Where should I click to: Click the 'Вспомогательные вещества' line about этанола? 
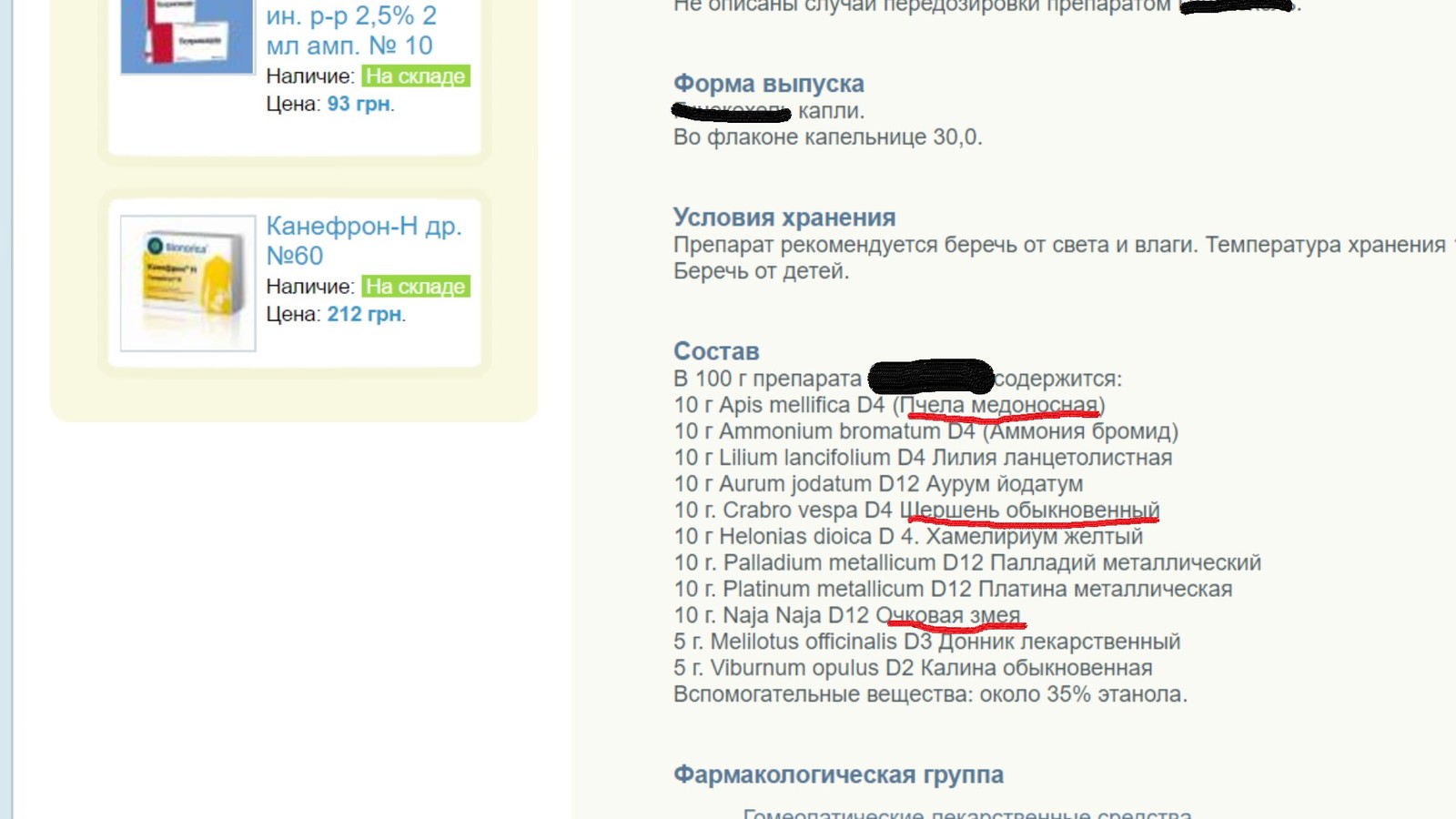pyautogui.click(x=930, y=695)
